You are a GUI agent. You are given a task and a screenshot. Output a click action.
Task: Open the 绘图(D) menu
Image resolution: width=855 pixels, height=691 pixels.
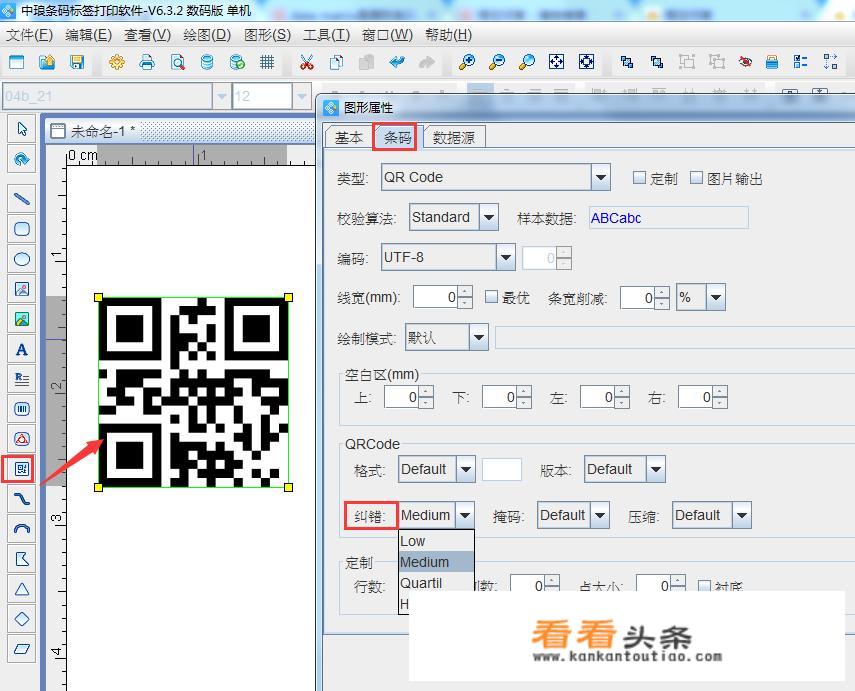(207, 35)
